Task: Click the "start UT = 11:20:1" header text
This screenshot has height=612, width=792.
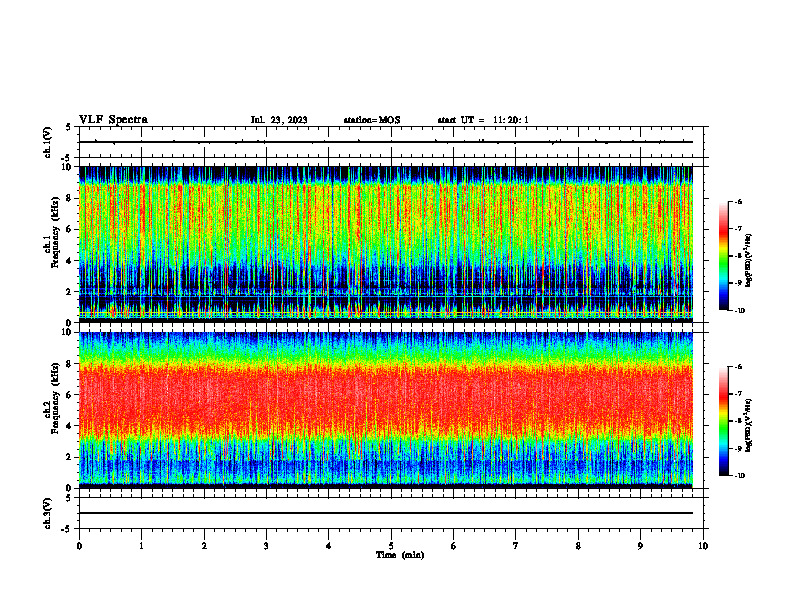Action: click(x=483, y=120)
